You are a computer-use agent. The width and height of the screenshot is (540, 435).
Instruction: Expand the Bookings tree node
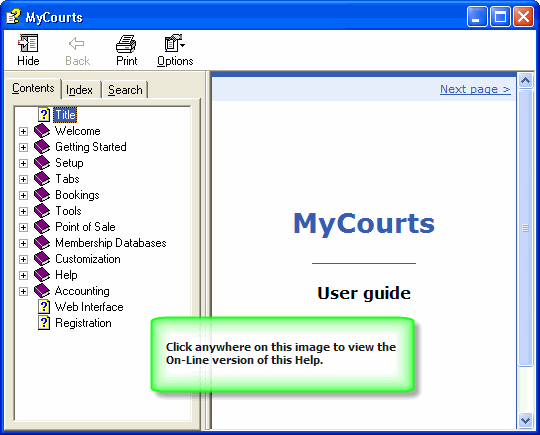[x=23, y=195]
